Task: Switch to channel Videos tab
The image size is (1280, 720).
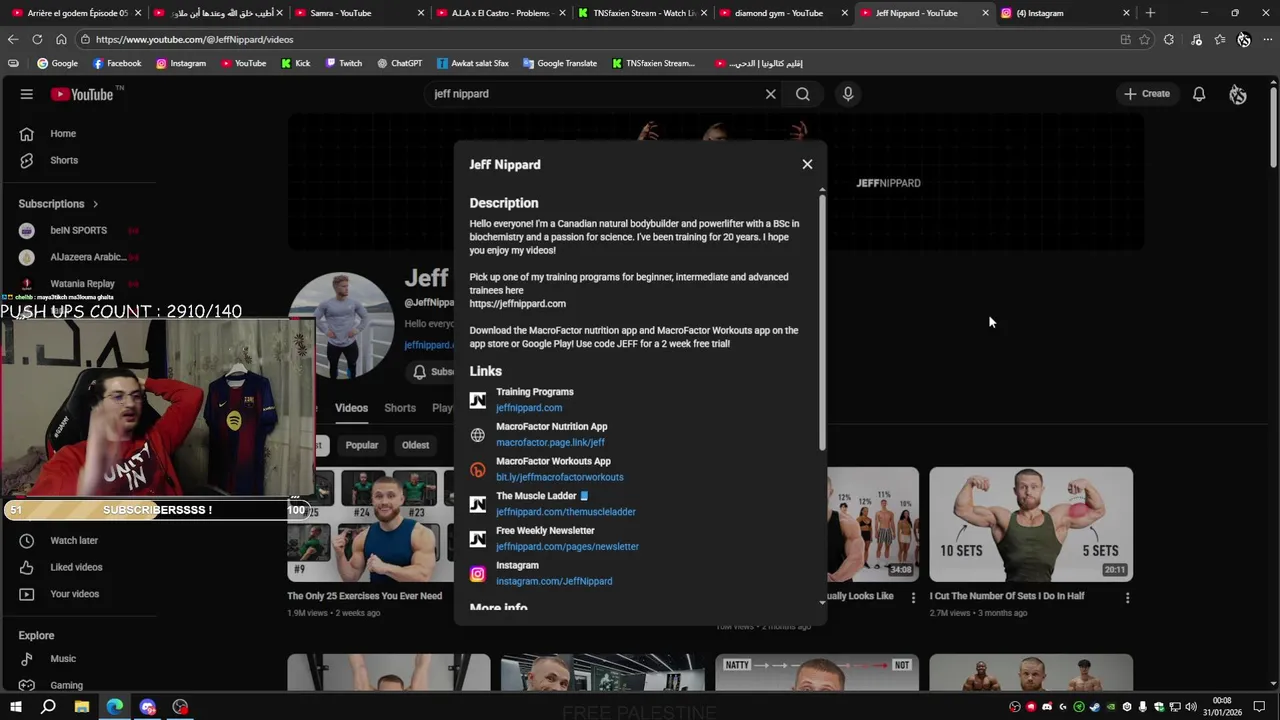Action: [351, 408]
